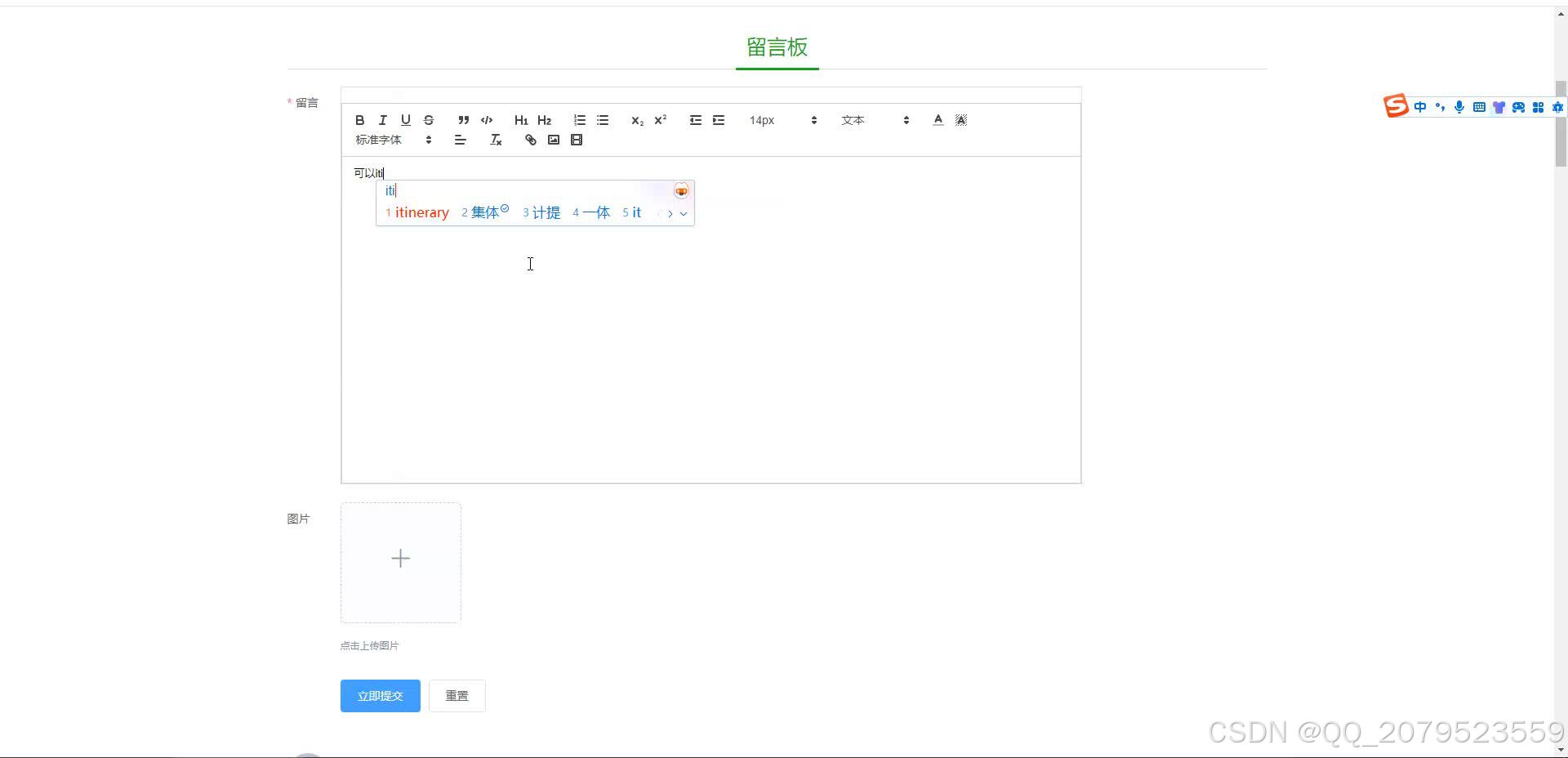Apply blockquote formatting to the text
Viewport: 1568px width, 758px height.
click(463, 120)
